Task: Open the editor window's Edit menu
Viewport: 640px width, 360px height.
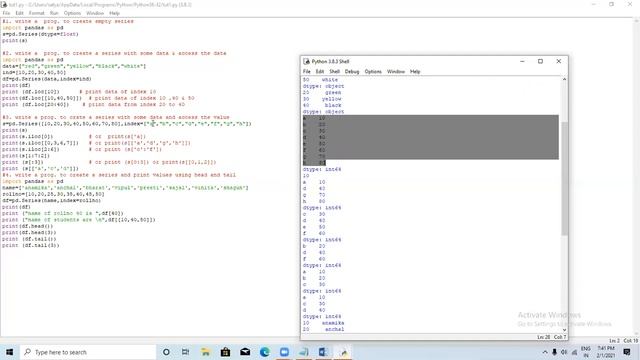Action: coord(19,13)
